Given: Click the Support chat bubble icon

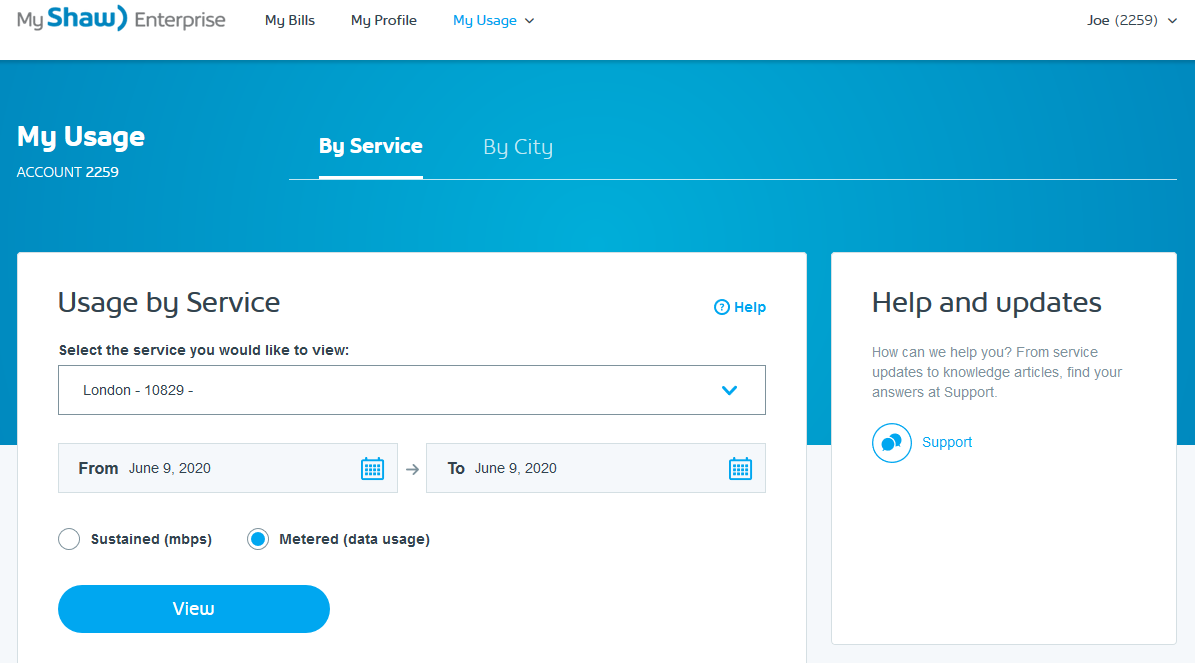Looking at the screenshot, I should pos(892,443).
